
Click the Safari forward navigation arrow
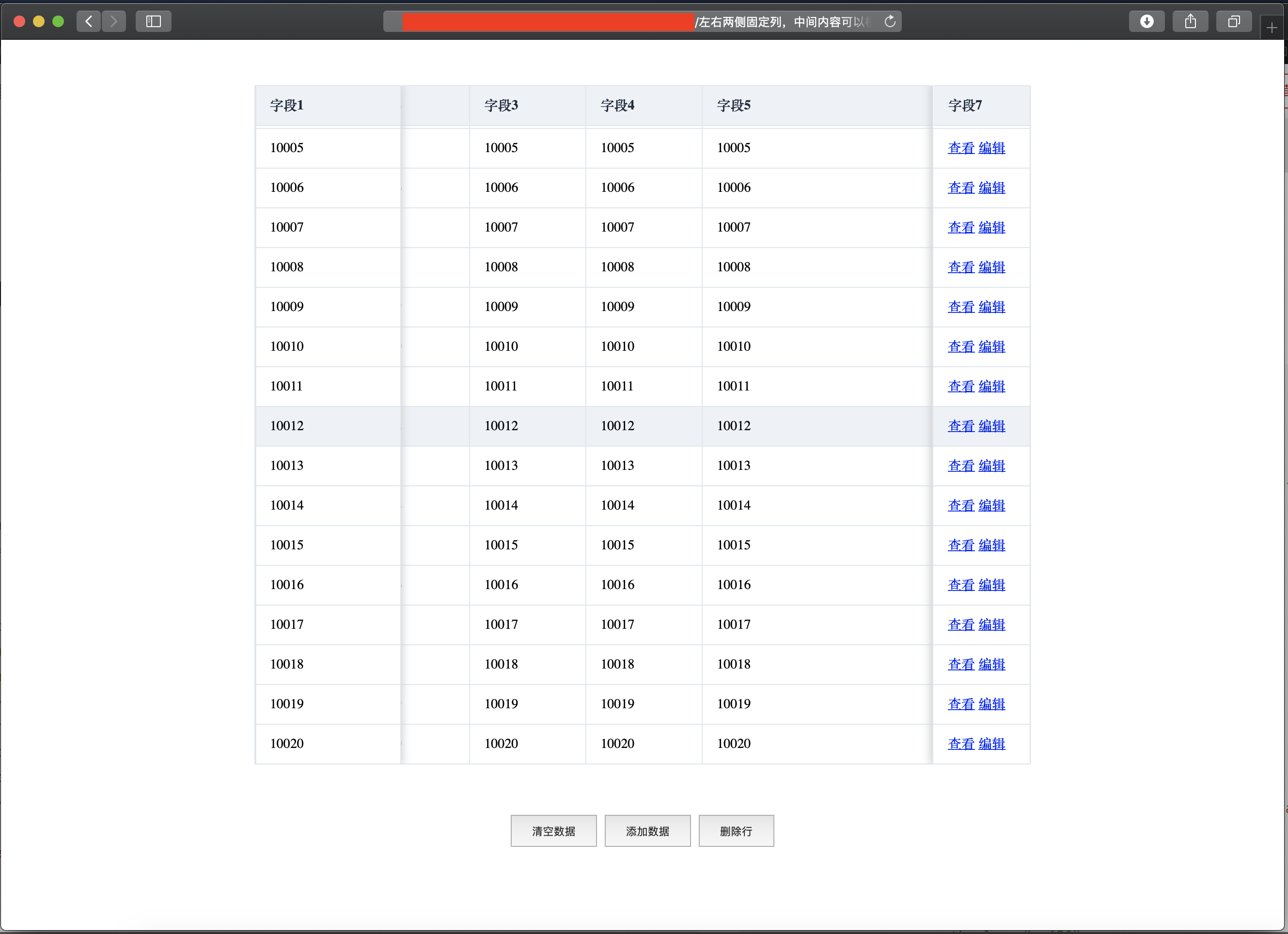click(x=113, y=22)
